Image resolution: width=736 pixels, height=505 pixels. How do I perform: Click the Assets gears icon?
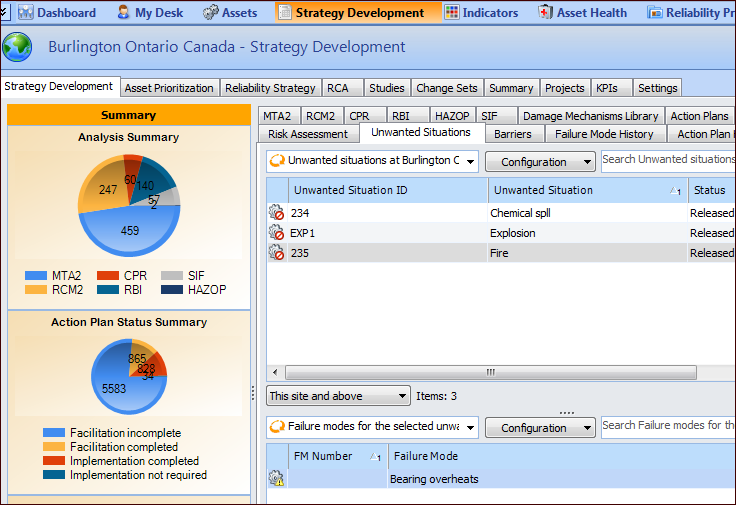[210, 13]
